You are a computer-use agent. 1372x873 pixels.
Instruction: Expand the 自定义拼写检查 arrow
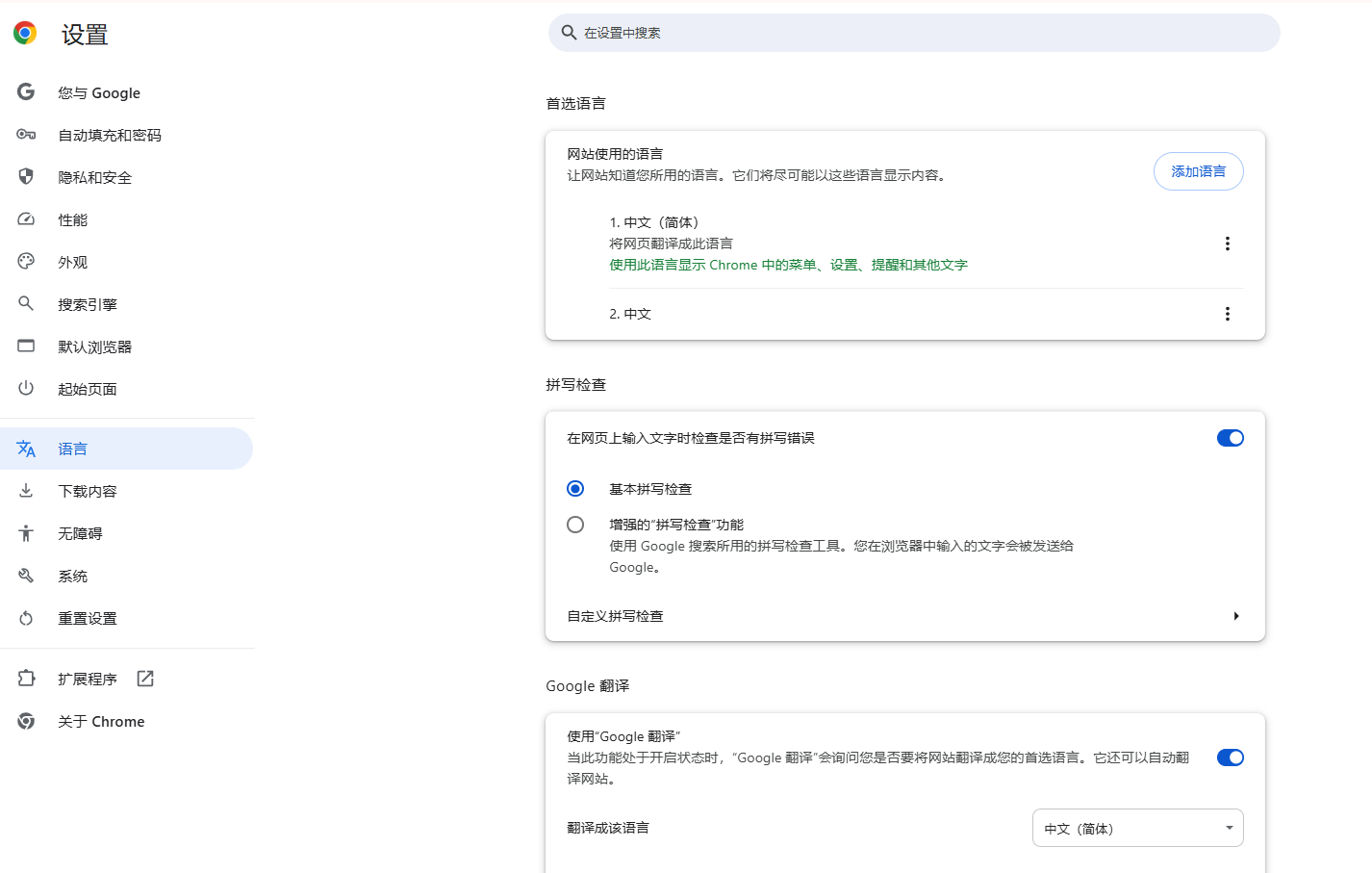pyautogui.click(x=1236, y=616)
